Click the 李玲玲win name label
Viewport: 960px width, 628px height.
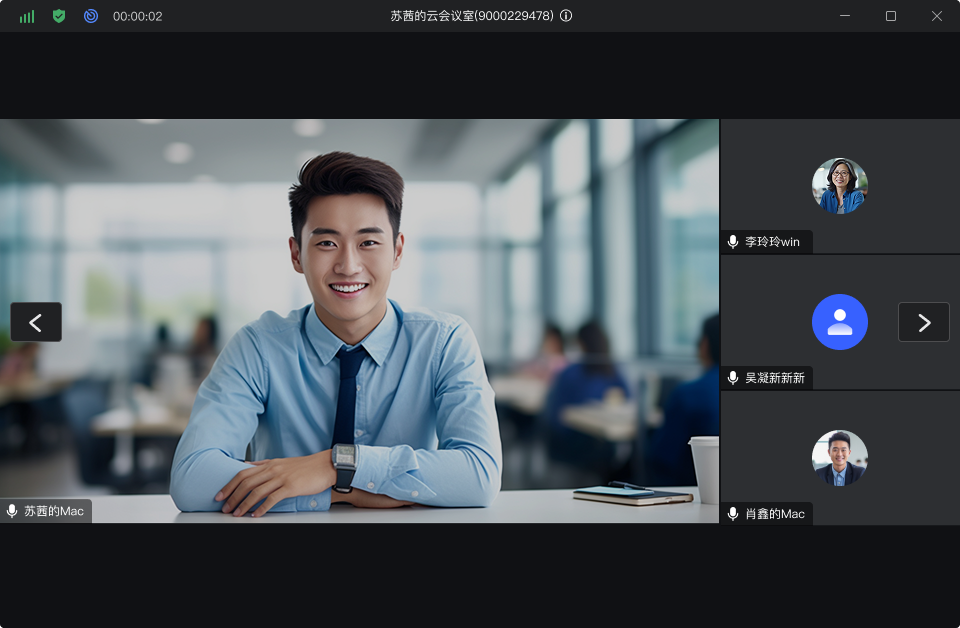[772, 242]
